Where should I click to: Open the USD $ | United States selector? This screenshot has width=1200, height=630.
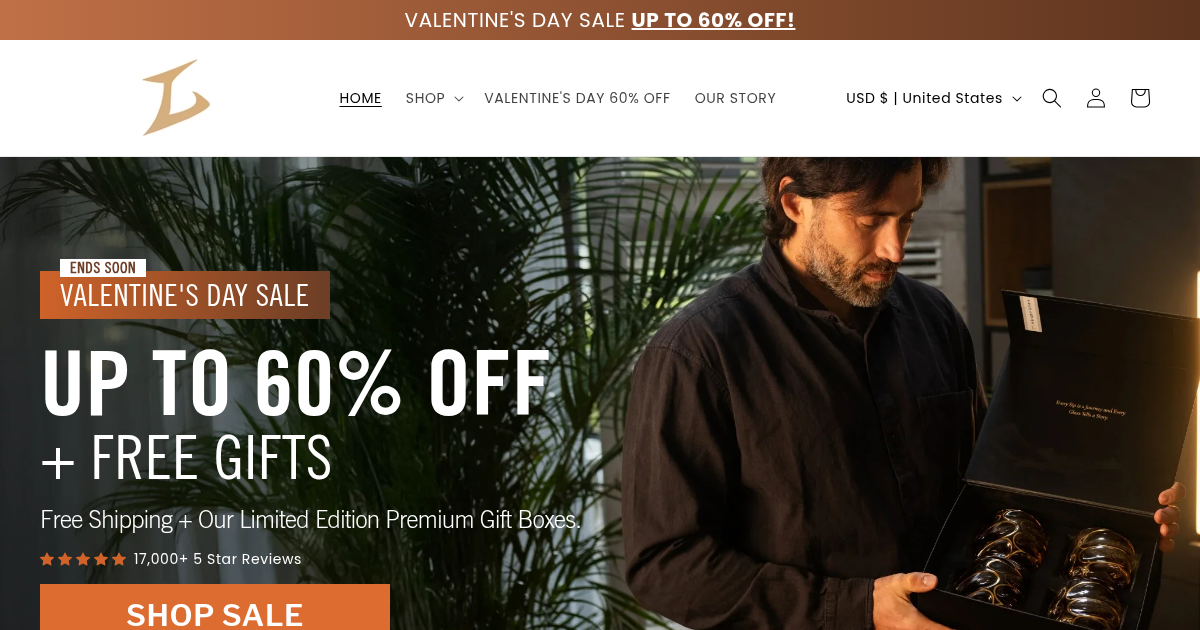coord(934,98)
